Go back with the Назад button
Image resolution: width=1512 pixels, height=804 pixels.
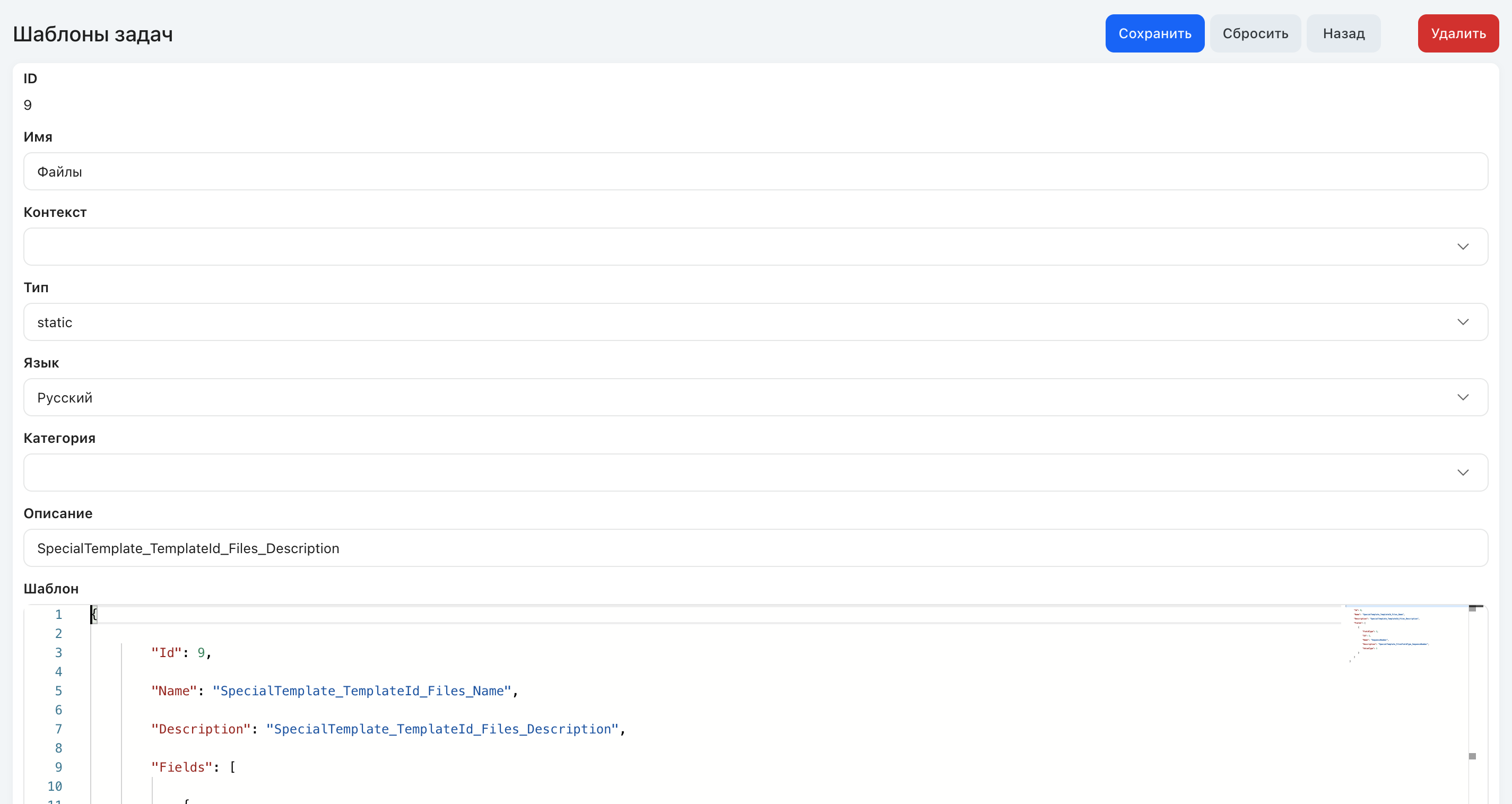[1343, 33]
